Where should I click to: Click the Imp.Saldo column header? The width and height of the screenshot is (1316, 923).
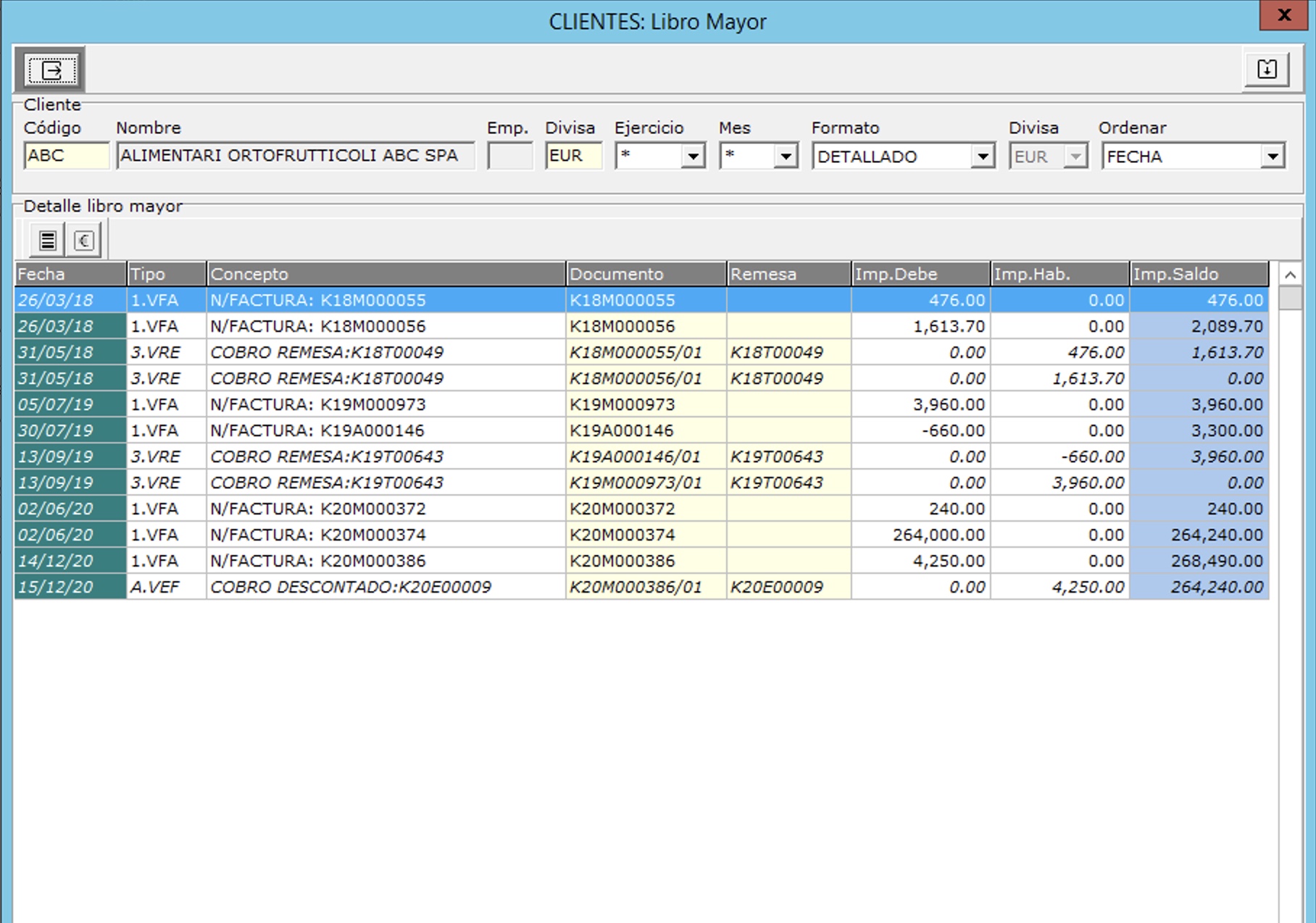(x=1199, y=275)
